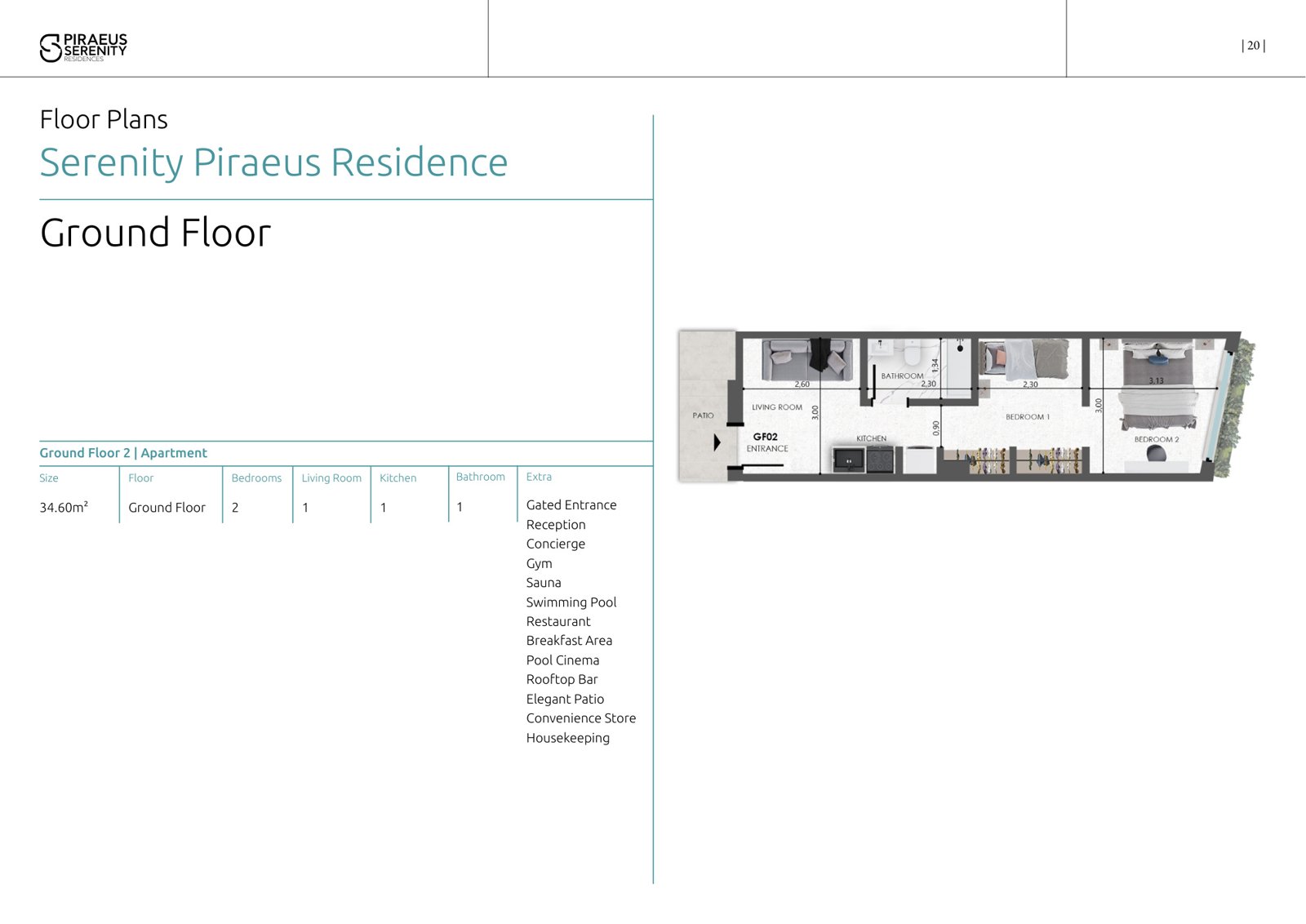The height and width of the screenshot is (924, 1306).
Task: Click the 'PATIO' label on the floor plan
Action: [x=703, y=415]
